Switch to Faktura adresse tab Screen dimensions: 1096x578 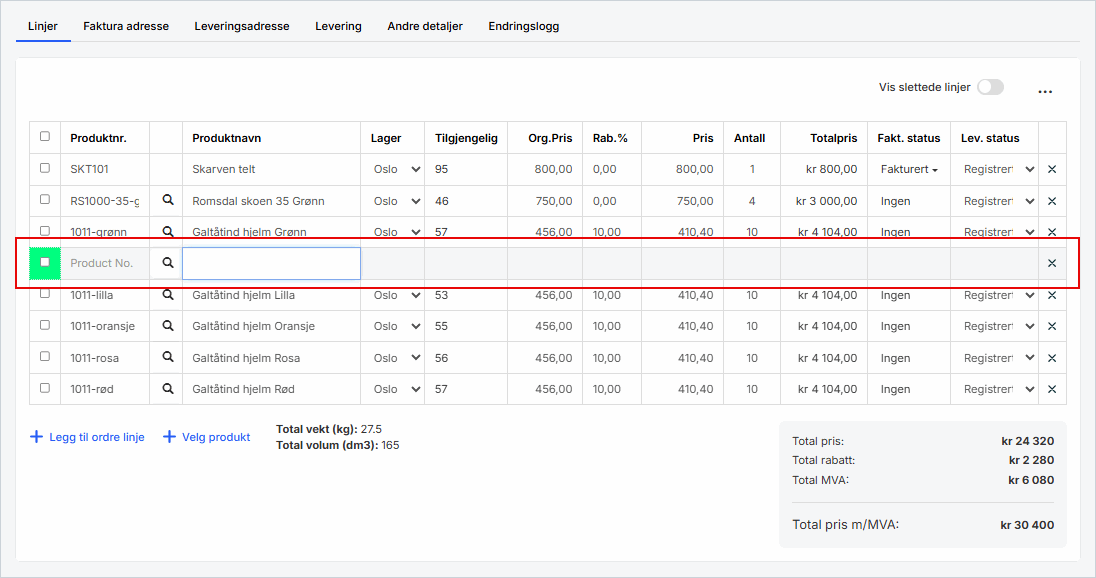[126, 26]
